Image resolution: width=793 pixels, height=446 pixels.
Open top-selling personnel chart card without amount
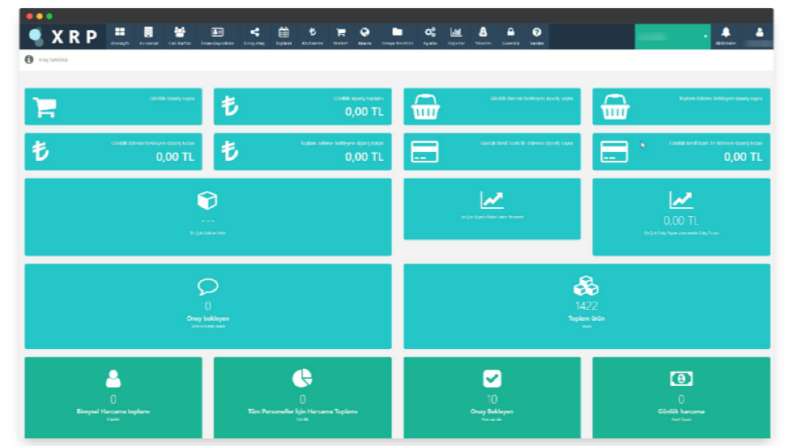point(492,209)
